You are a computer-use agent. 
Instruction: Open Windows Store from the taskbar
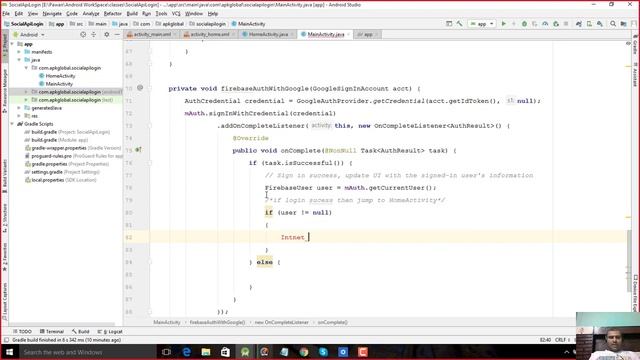point(225,352)
